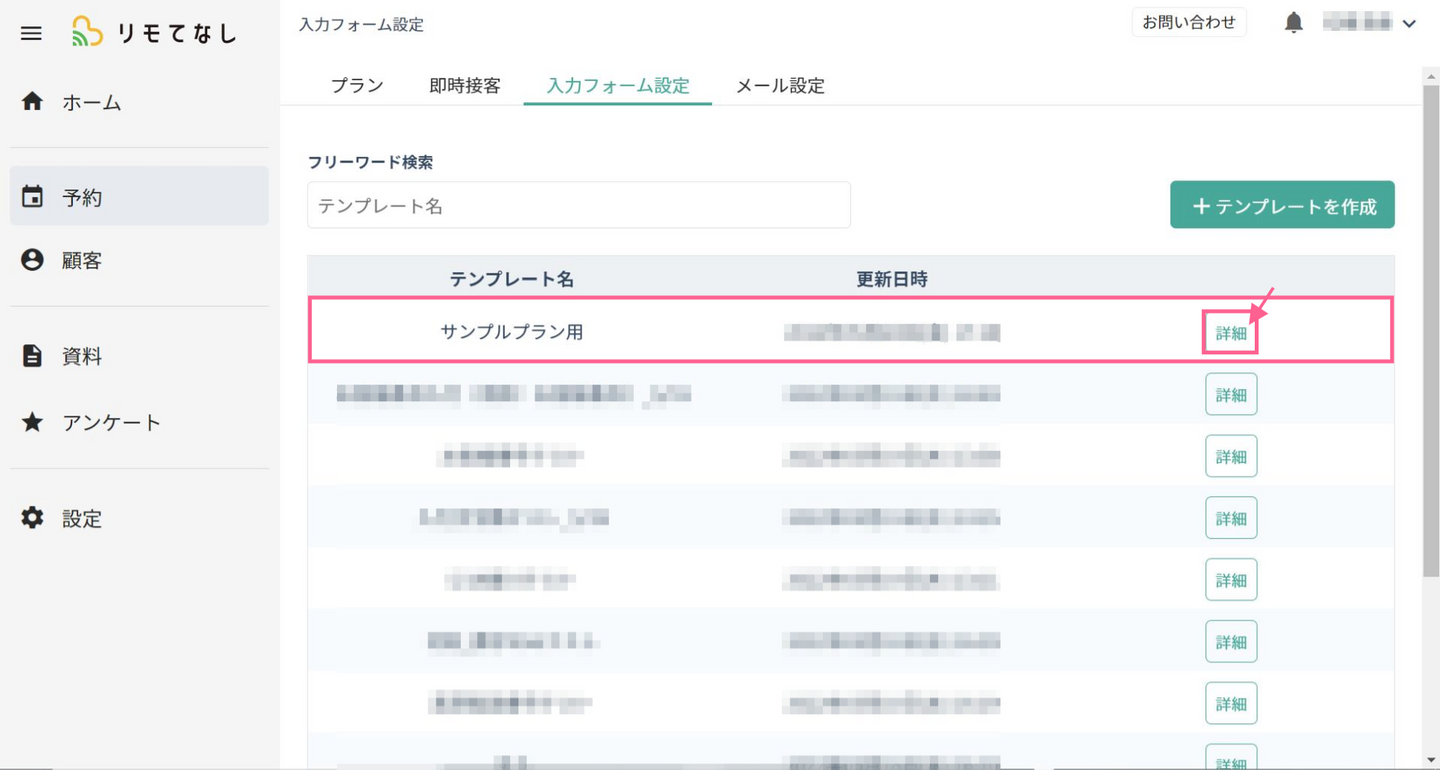Select the 入力フォーム設定 tab
The height and width of the screenshot is (770, 1440).
click(x=618, y=86)
